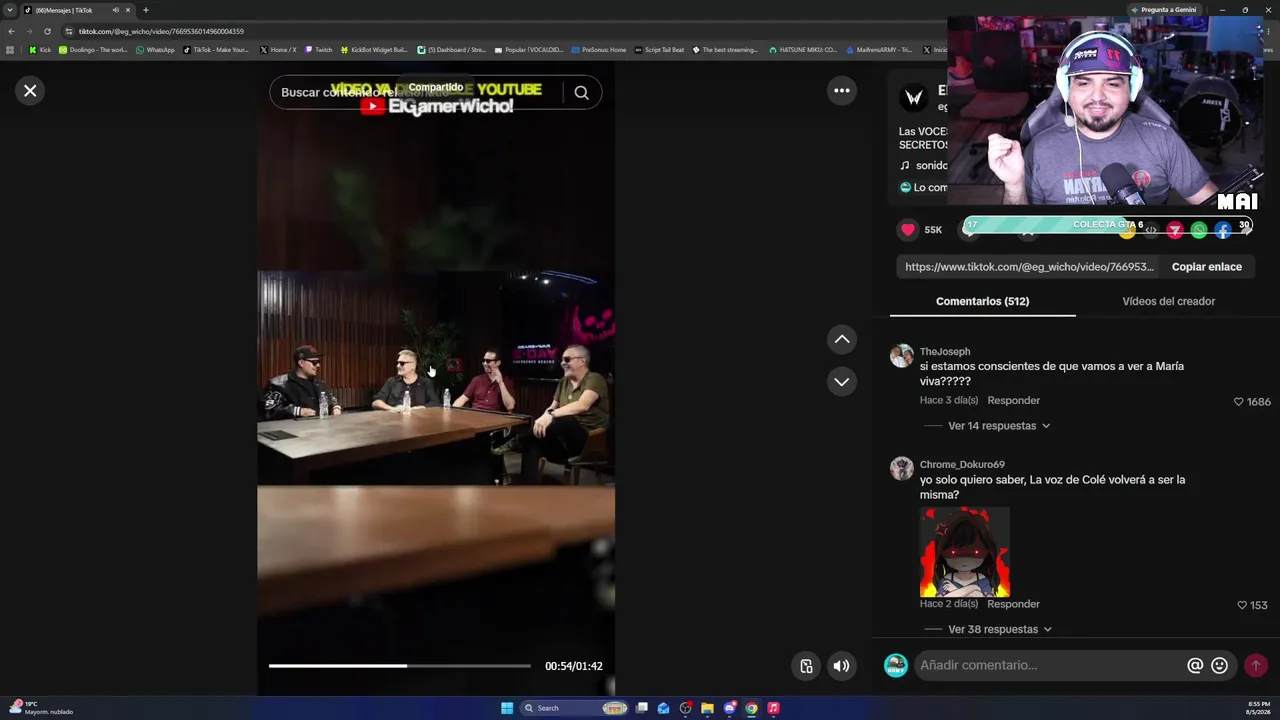Open the HATSUNE MIKU bookmark

803,50
